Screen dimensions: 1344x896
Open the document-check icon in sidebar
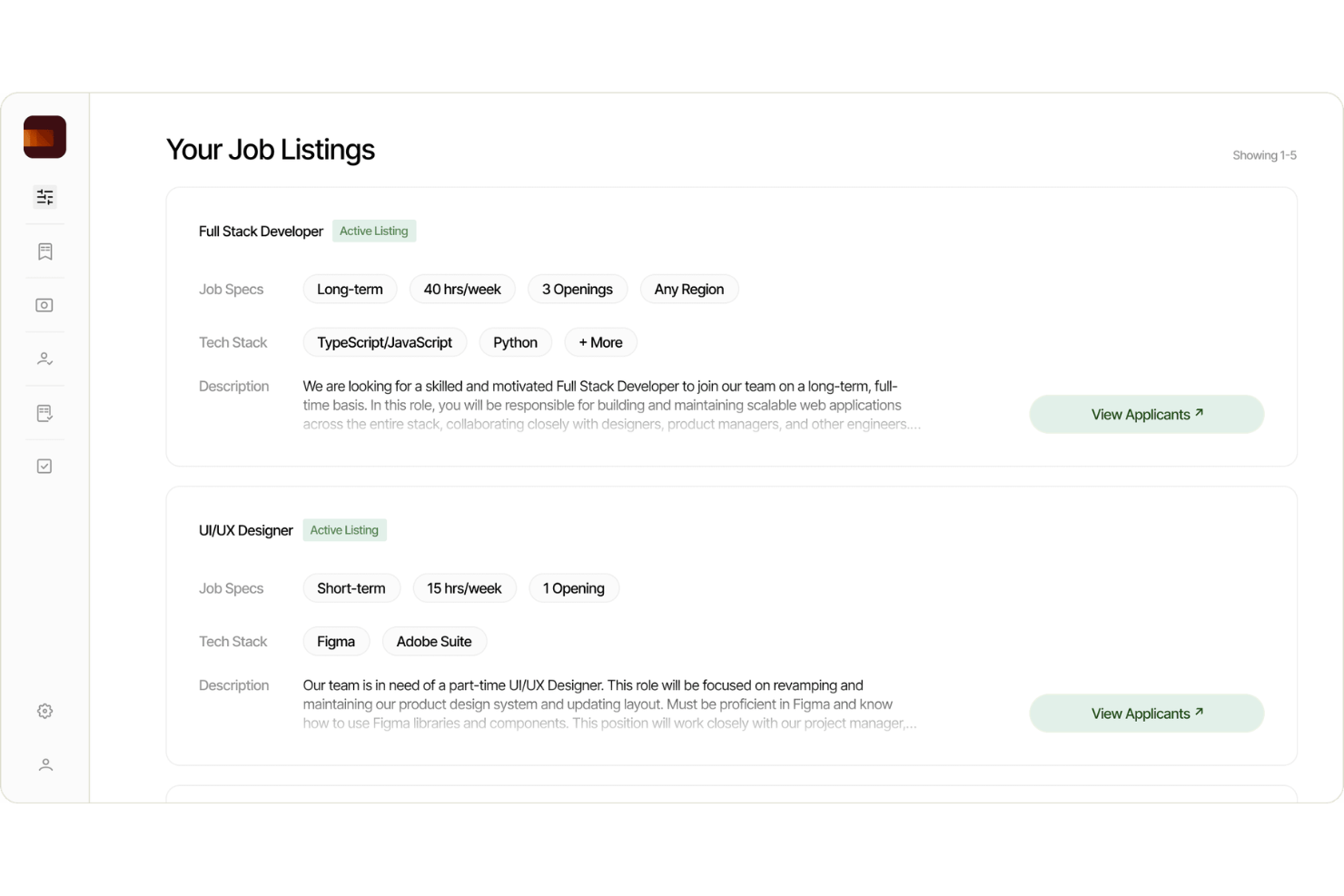tap(44, 413)
